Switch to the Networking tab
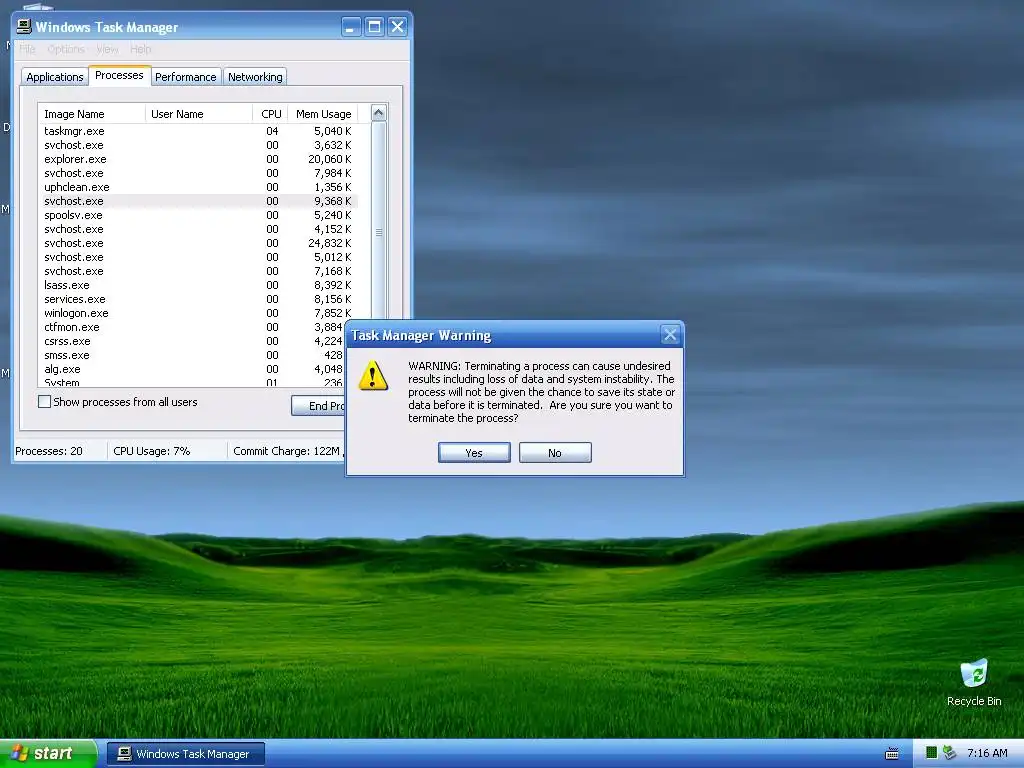The width and height of the screenshot is (1024, 768). [x=255, y=76]
